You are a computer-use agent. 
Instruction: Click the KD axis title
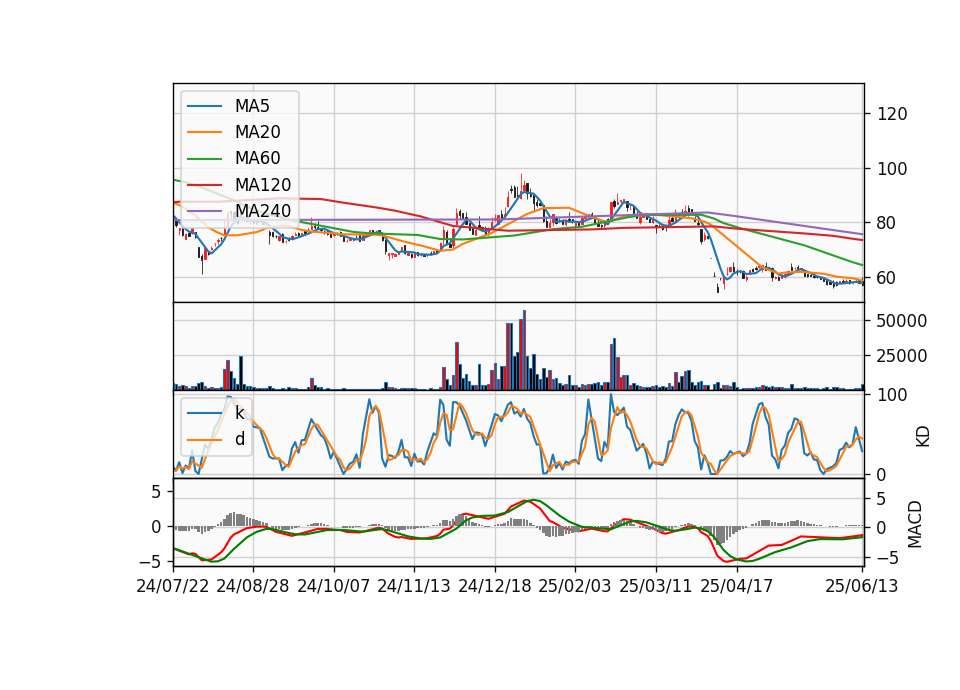pyautogui.click(x=923, y=436)
